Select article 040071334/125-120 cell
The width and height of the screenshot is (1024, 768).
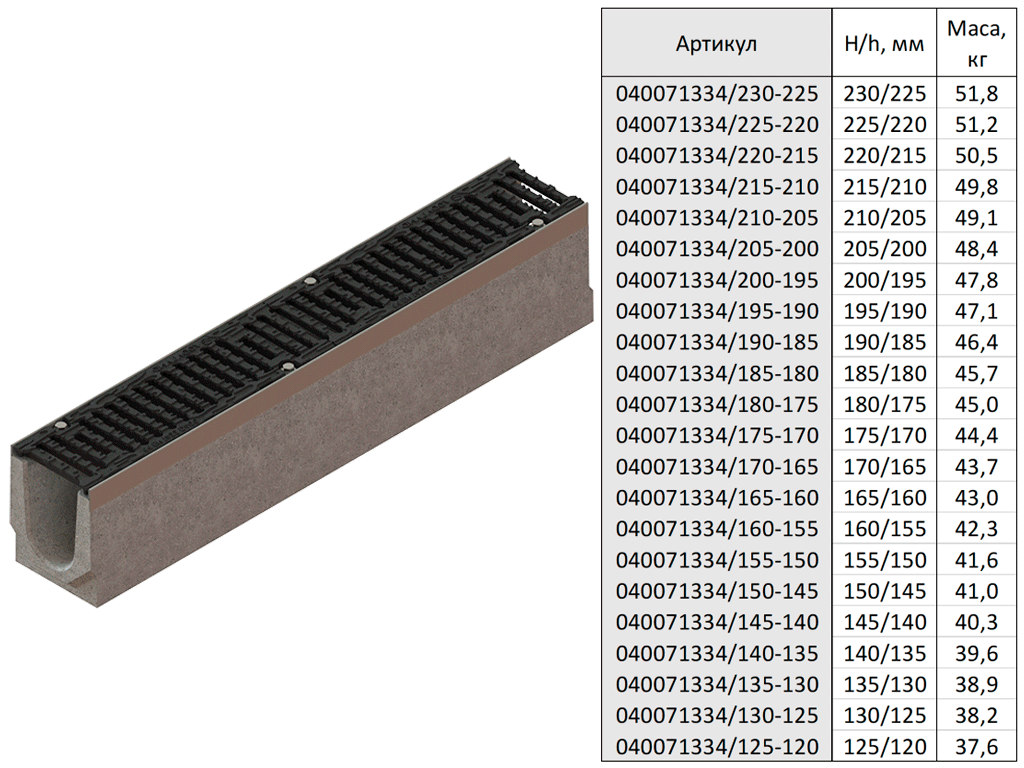click(716, 746)
